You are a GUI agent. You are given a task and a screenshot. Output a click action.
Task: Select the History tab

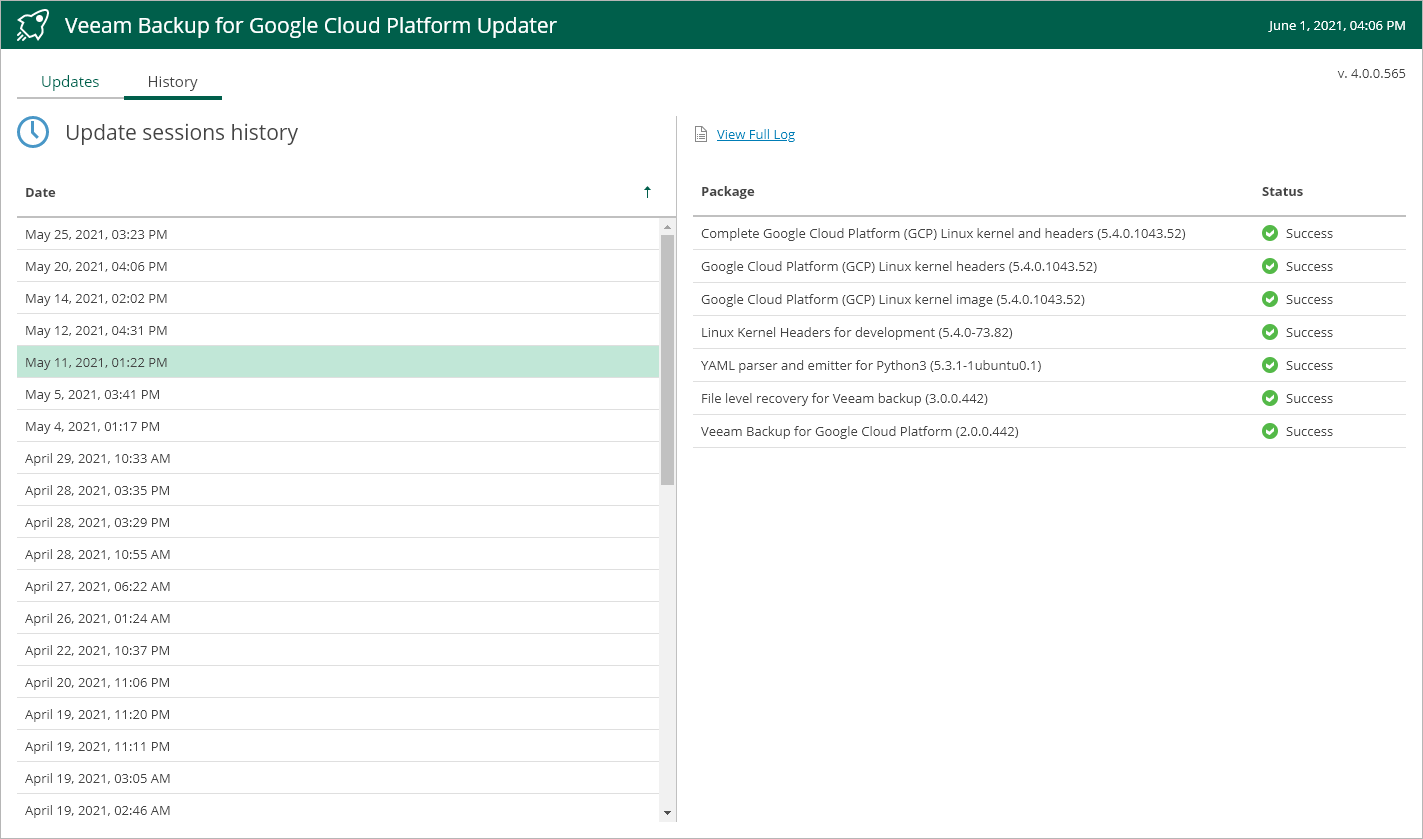(172, 82)
